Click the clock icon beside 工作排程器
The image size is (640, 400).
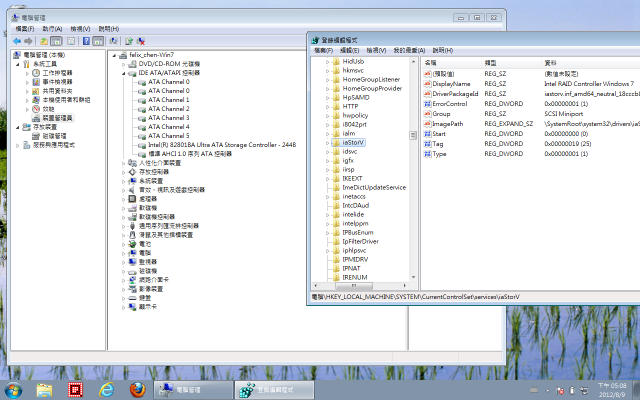click(x=36, y=73)
